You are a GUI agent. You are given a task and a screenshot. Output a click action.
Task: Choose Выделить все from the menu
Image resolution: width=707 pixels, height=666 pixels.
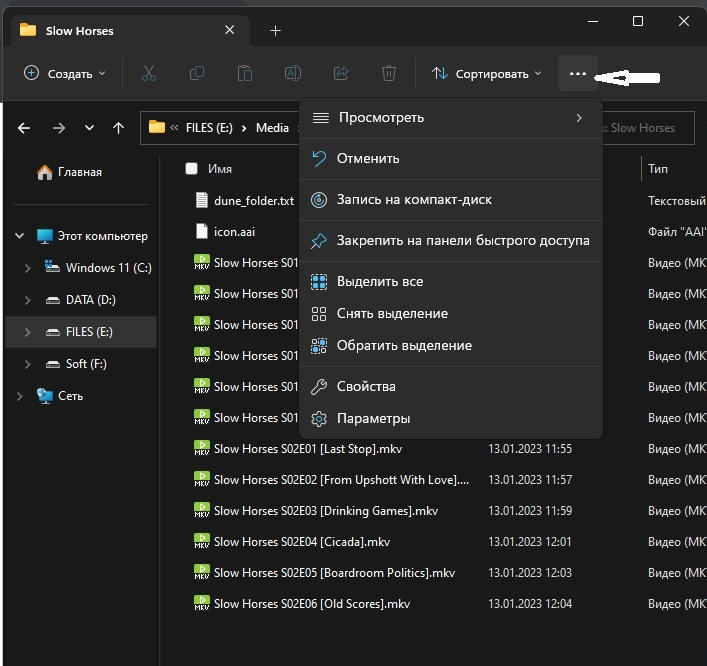[x=380, y=282]
